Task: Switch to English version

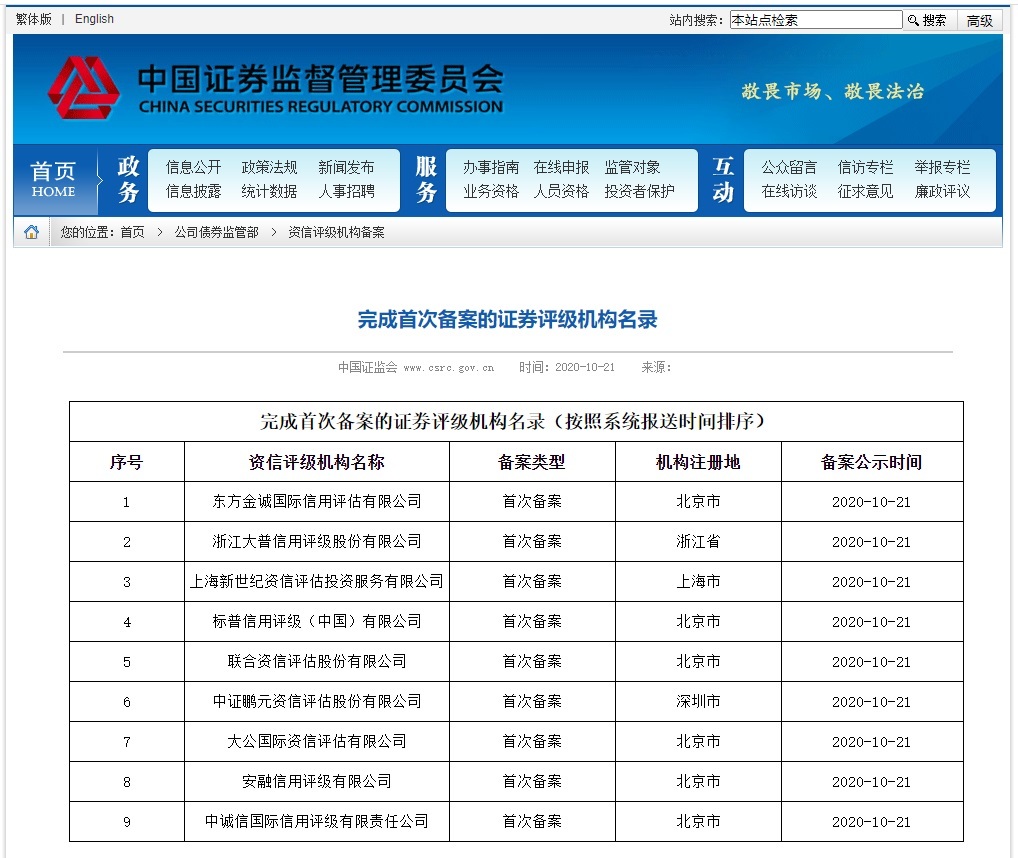Action: click(94, 19)
